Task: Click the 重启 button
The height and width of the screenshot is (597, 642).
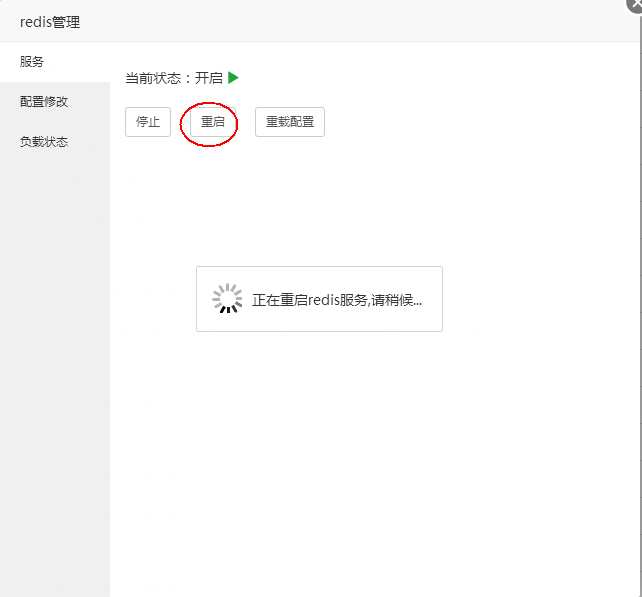Action: pos(213,122)
